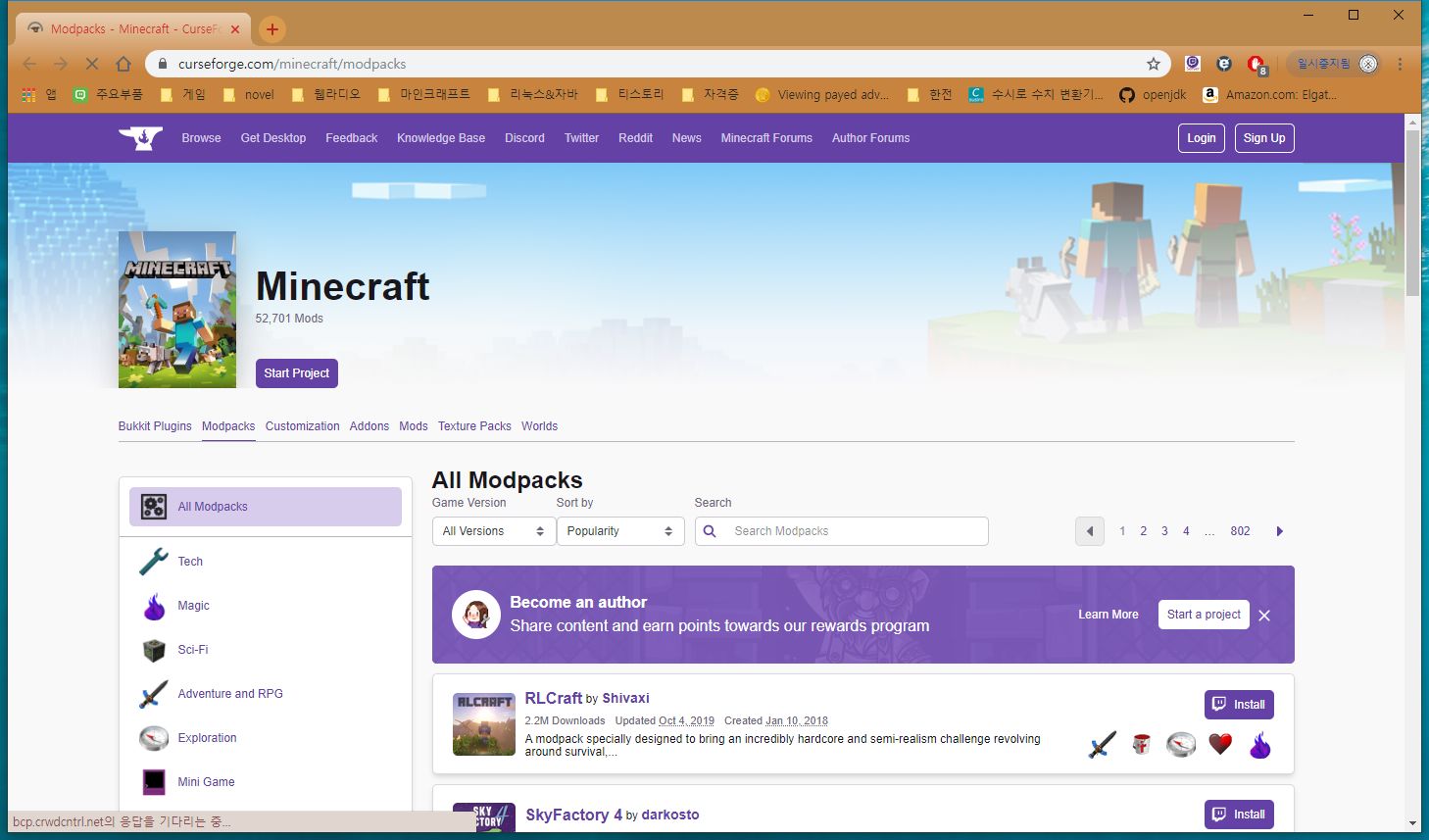This screenshot has height=840, width=1429.
Task: Open the Minecraft Forums link
Action: (766, 138)
